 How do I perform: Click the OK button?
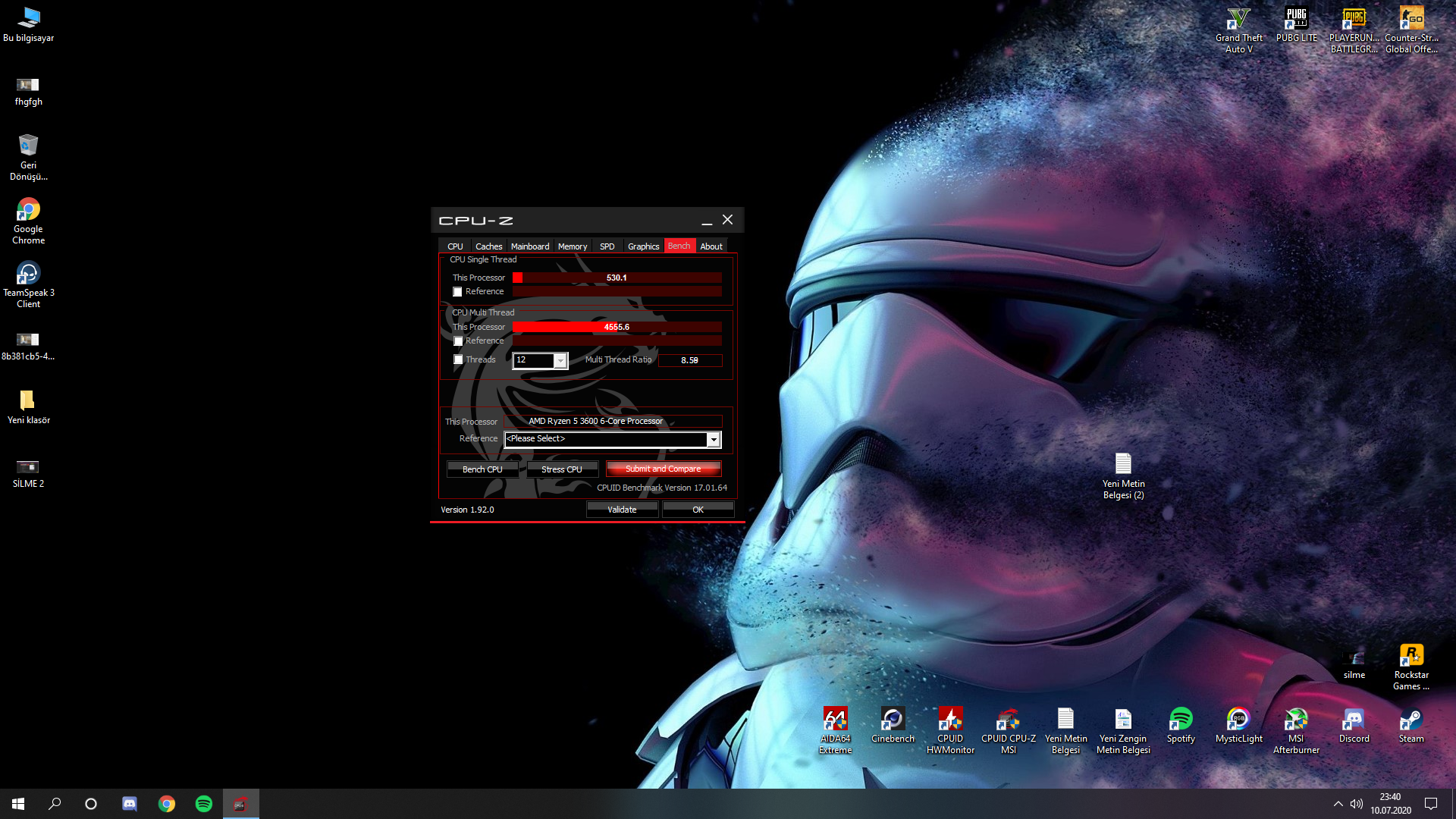tap(698, 510)
